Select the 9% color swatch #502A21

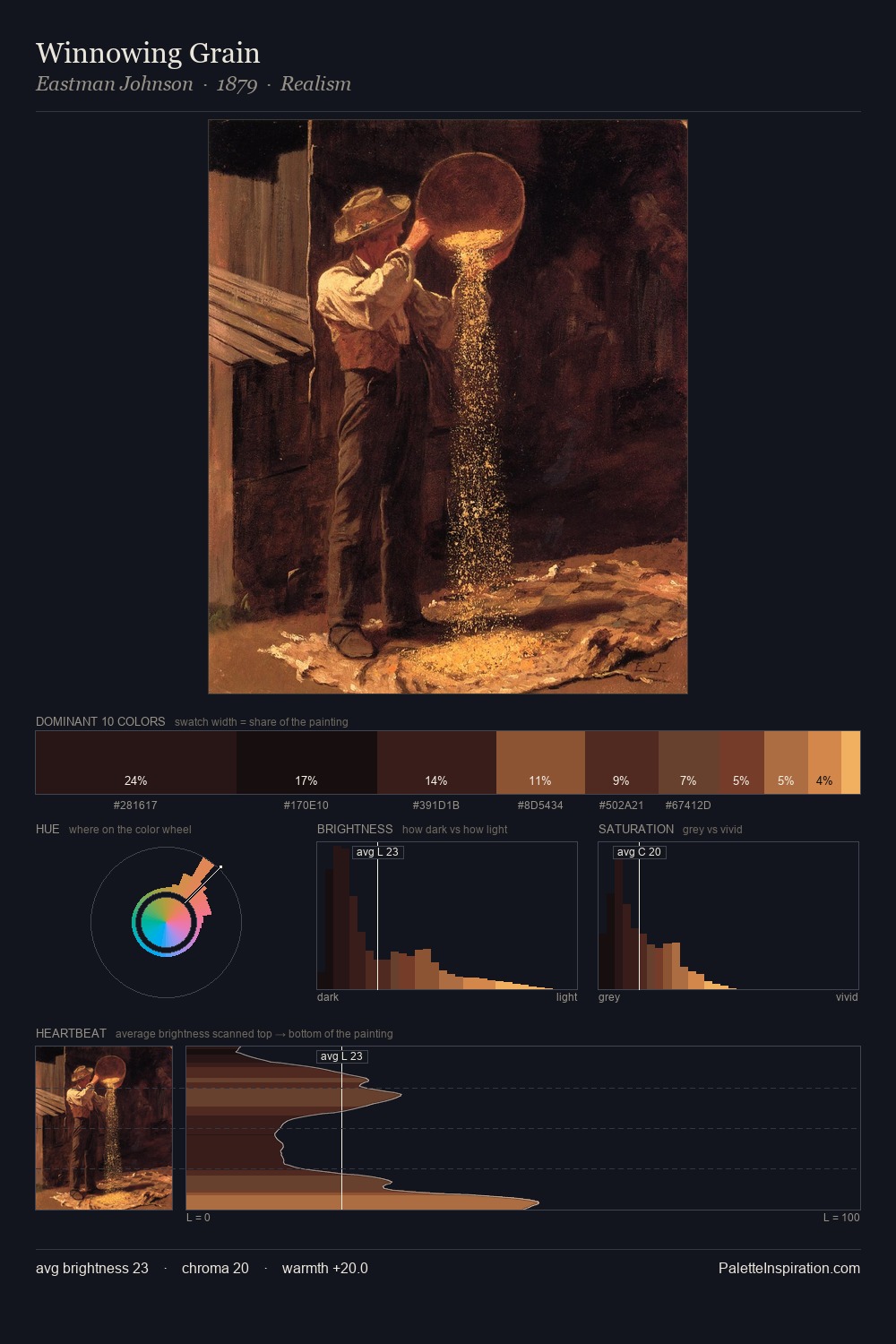point(622,762)
